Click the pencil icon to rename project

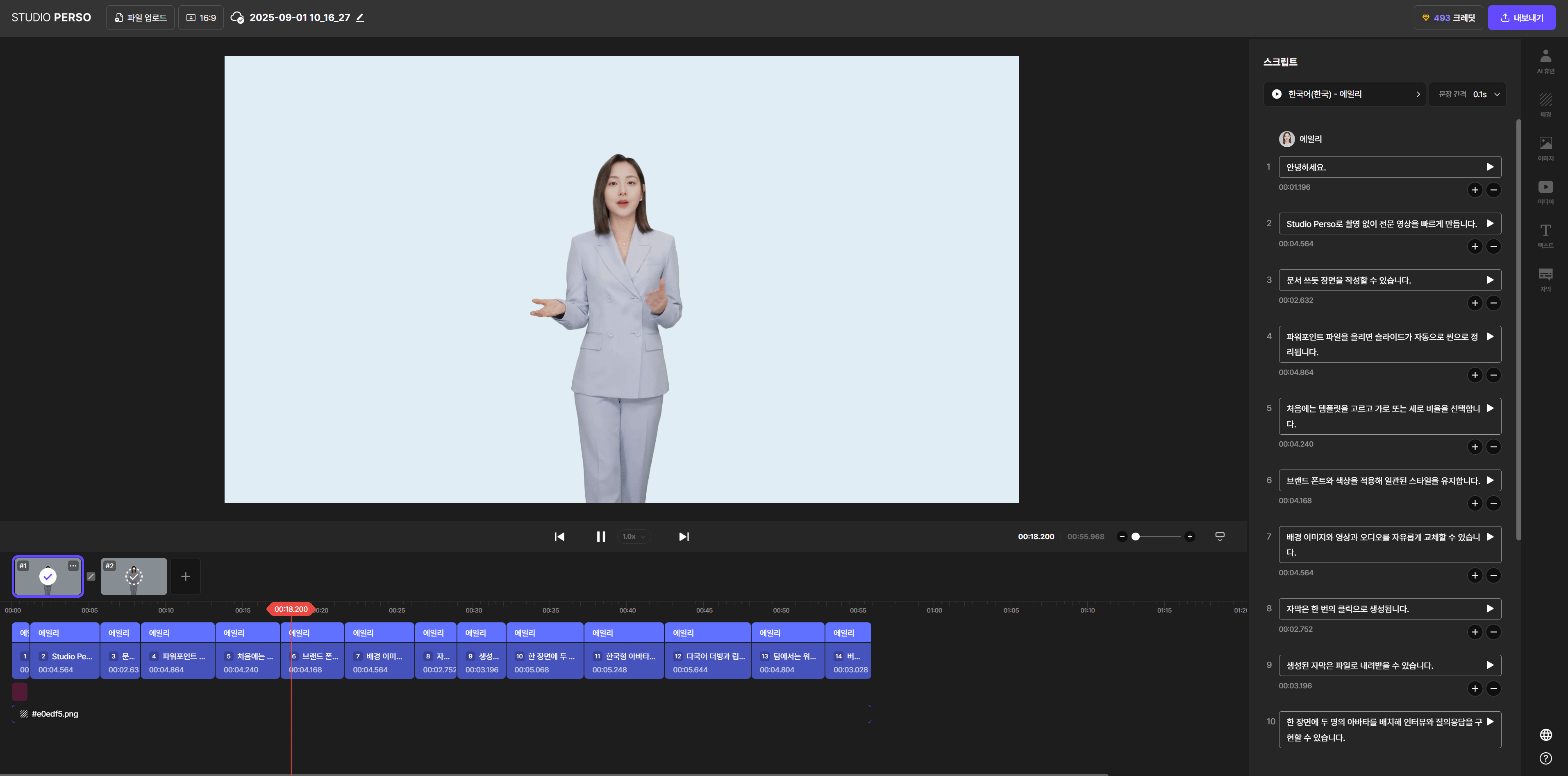coord(360,18)
